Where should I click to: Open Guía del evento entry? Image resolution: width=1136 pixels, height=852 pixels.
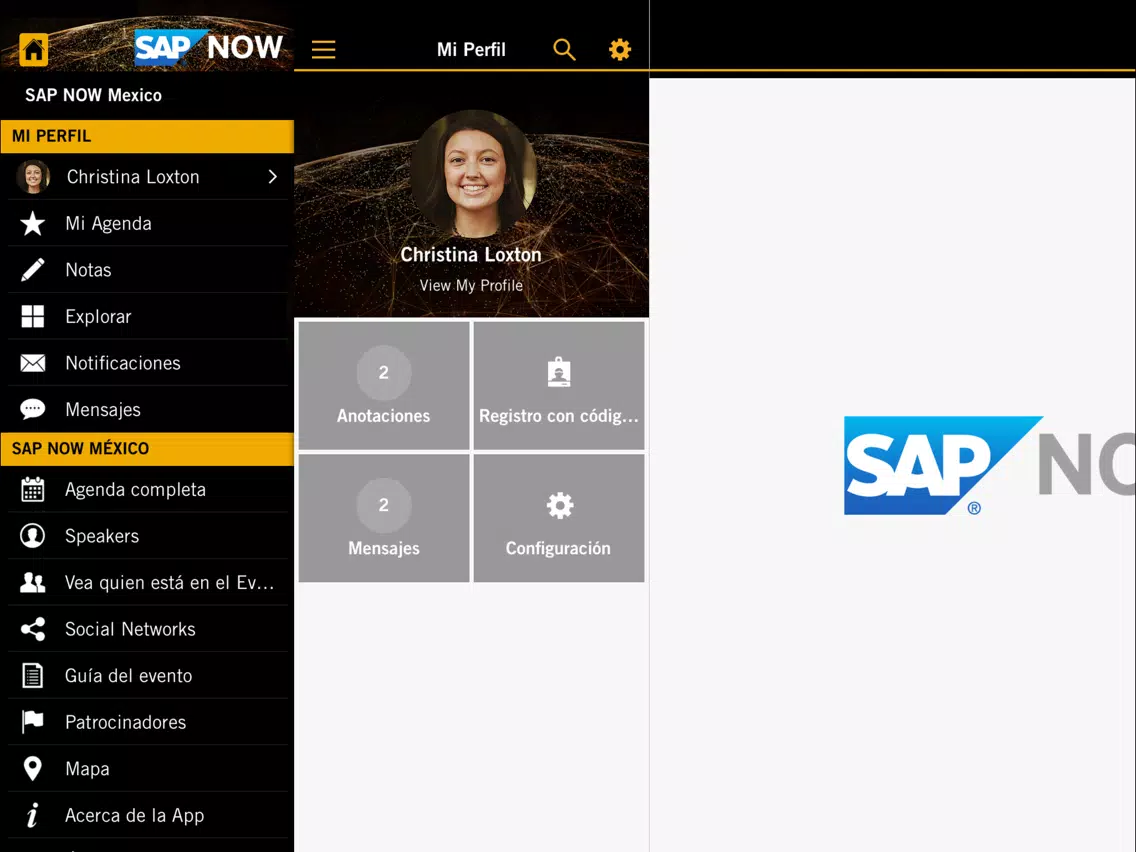(147, 675)
